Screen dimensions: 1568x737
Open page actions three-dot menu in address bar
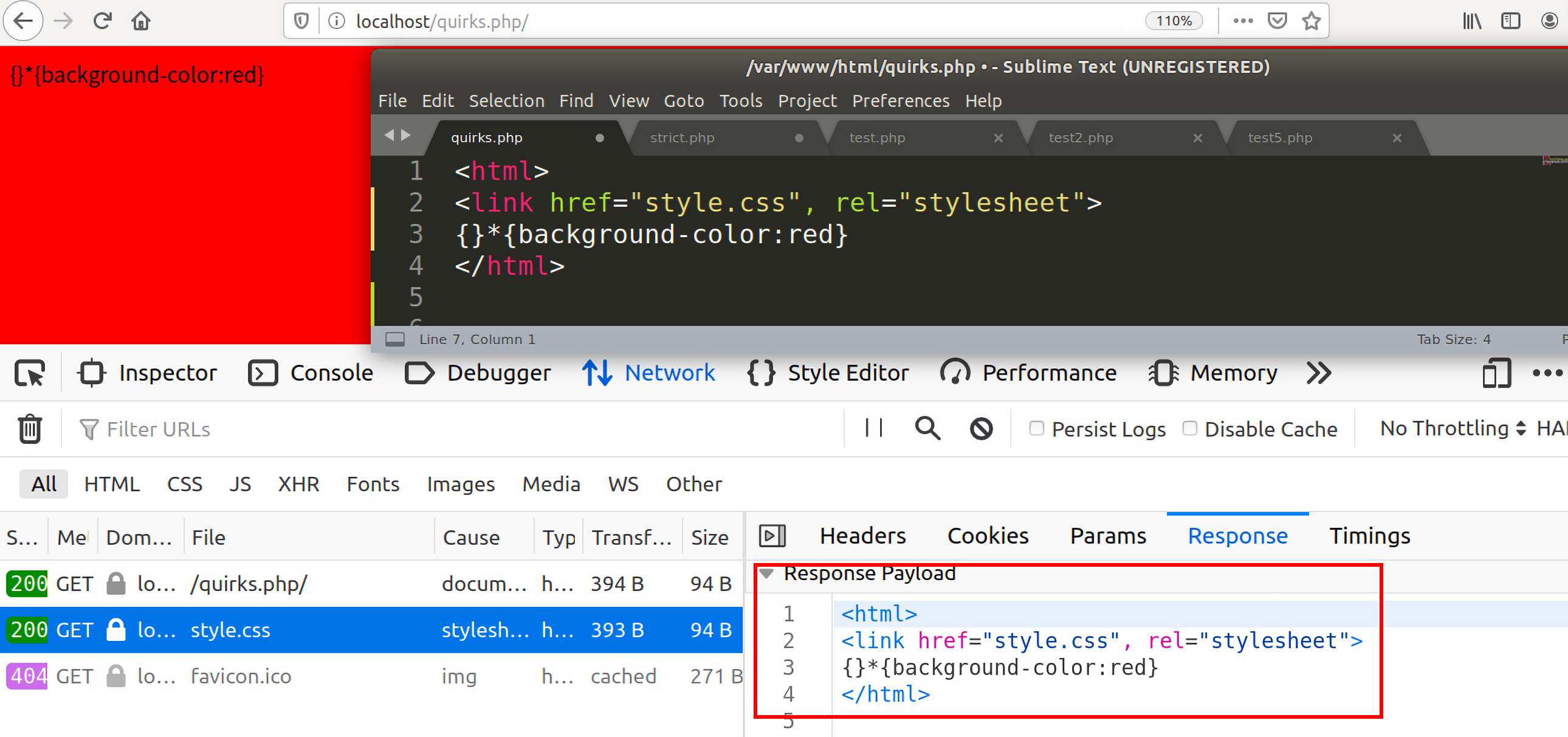1243,21
